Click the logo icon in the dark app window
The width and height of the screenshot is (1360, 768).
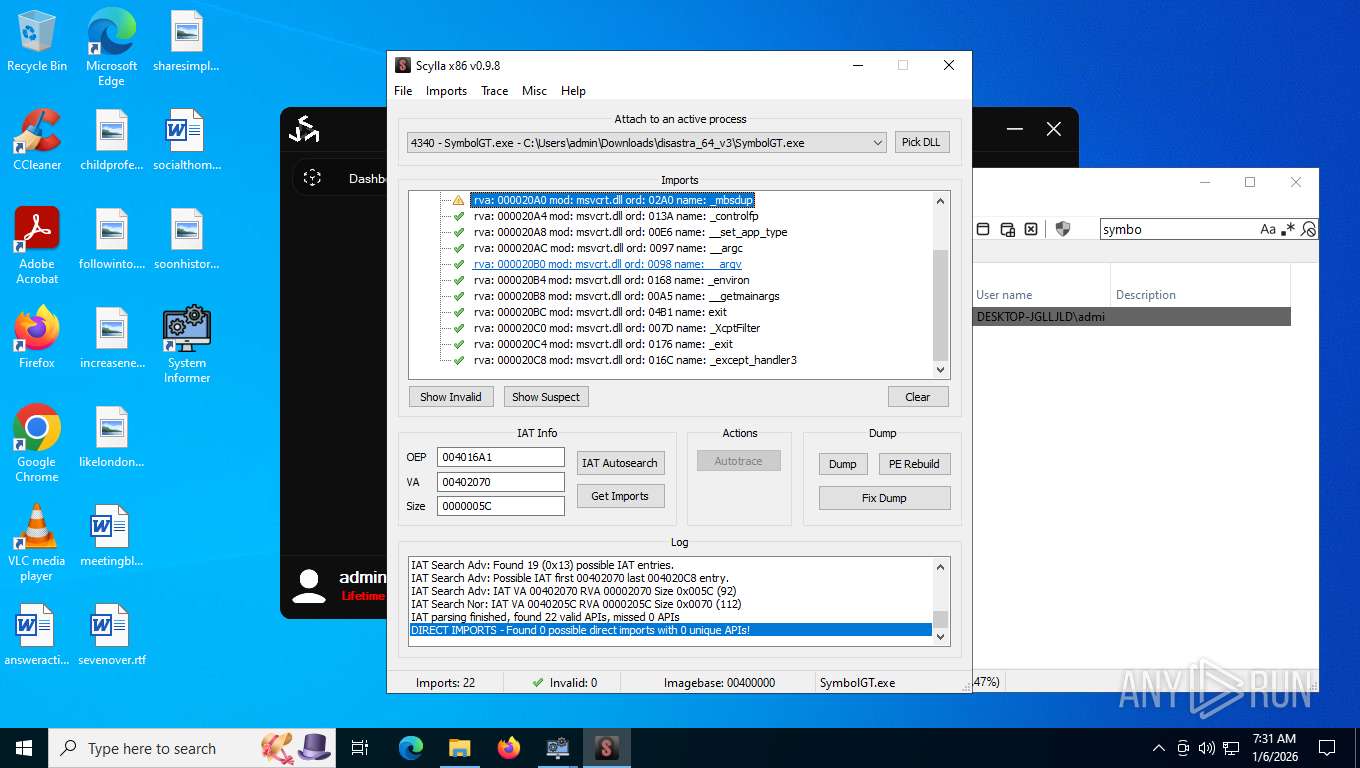tap(304, 129)
